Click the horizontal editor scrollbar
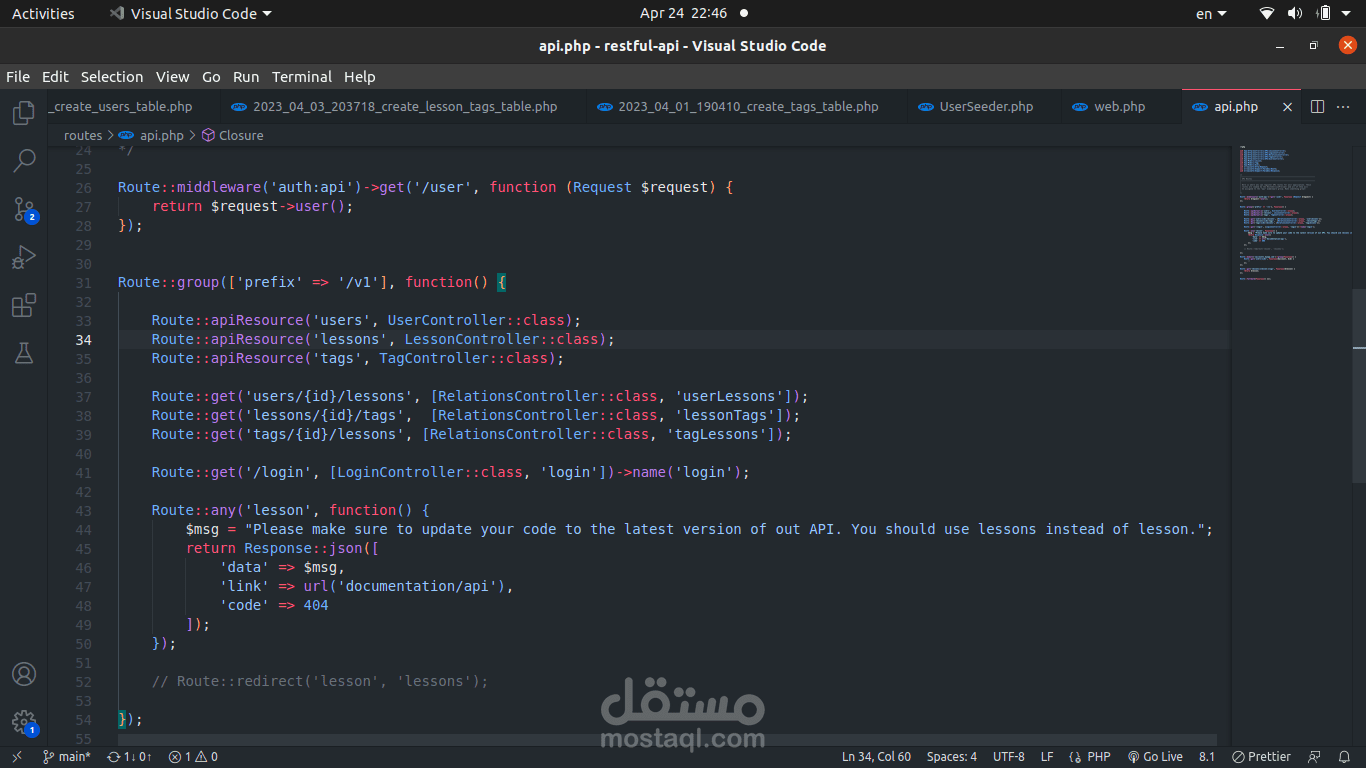The image size is (1366, 768). [x=667, y=738]
